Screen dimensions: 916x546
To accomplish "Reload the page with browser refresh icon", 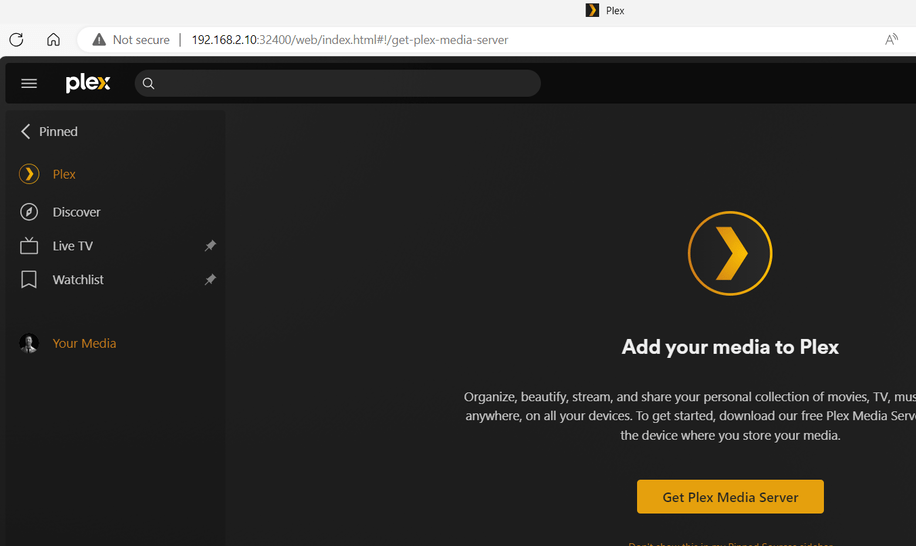I will coord(16,40).
